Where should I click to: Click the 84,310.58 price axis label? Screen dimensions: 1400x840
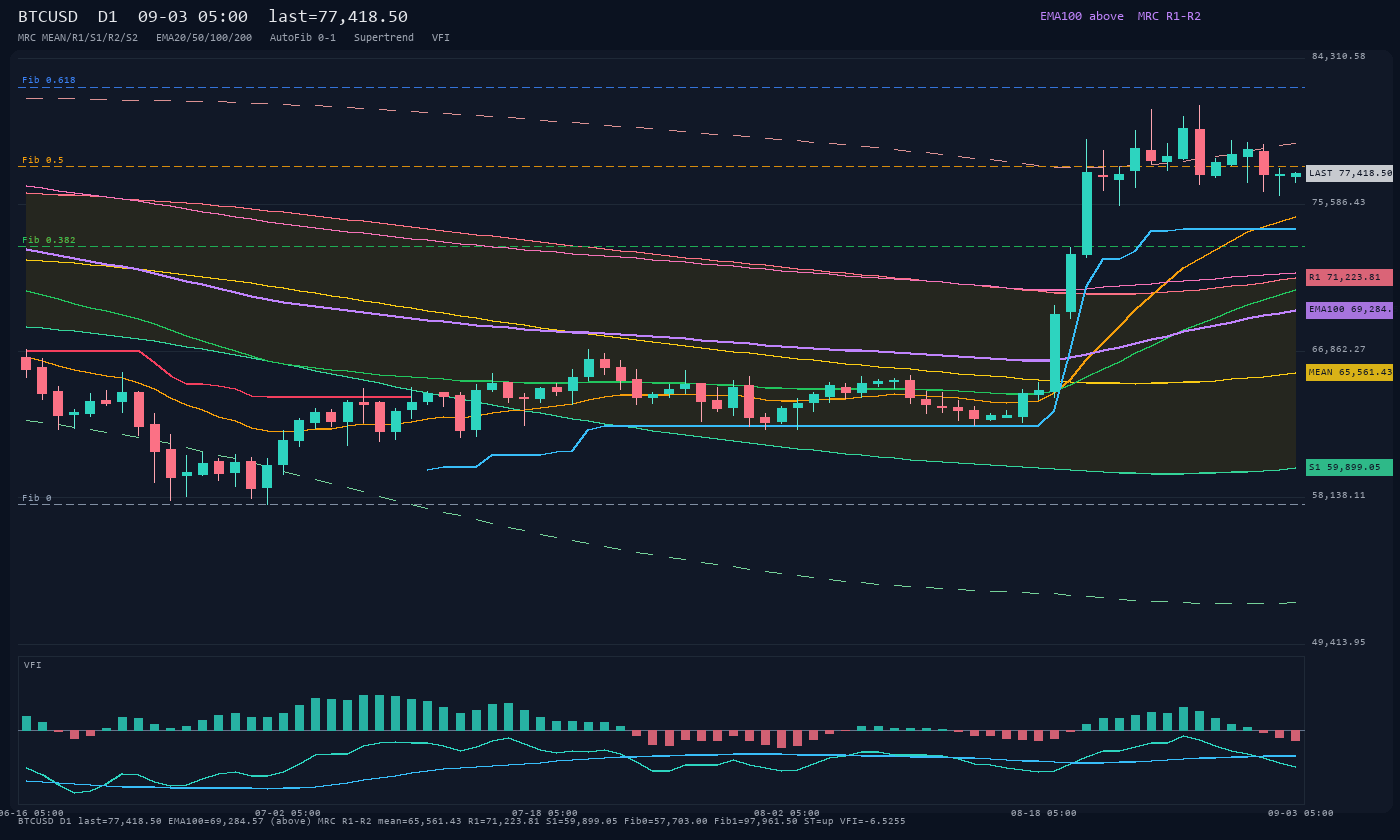pos(1338,56)
